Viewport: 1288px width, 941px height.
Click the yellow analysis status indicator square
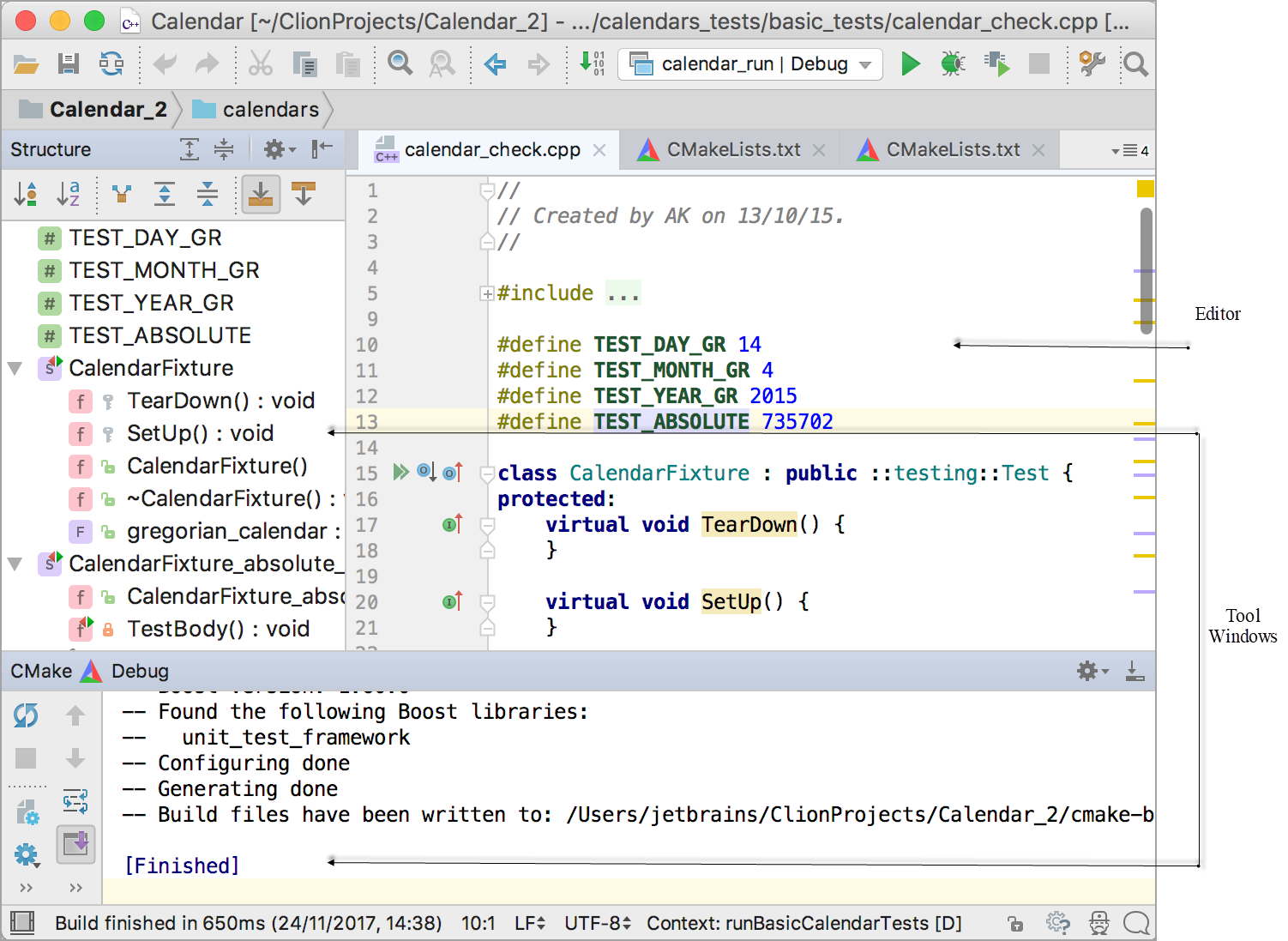[x=1145, y=189]
